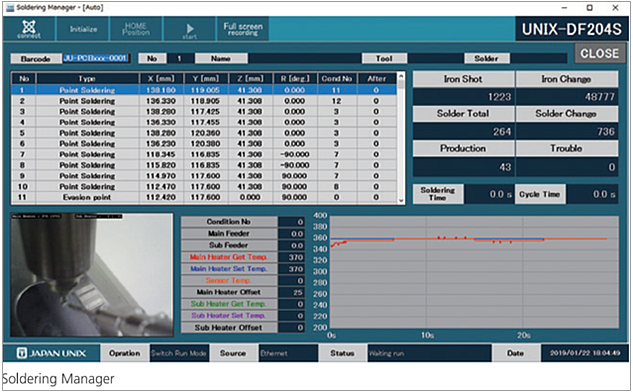The height and width of the screenshot is (392, 633).
Task: Click the CLOSE button
Action: tap(599, 53)
